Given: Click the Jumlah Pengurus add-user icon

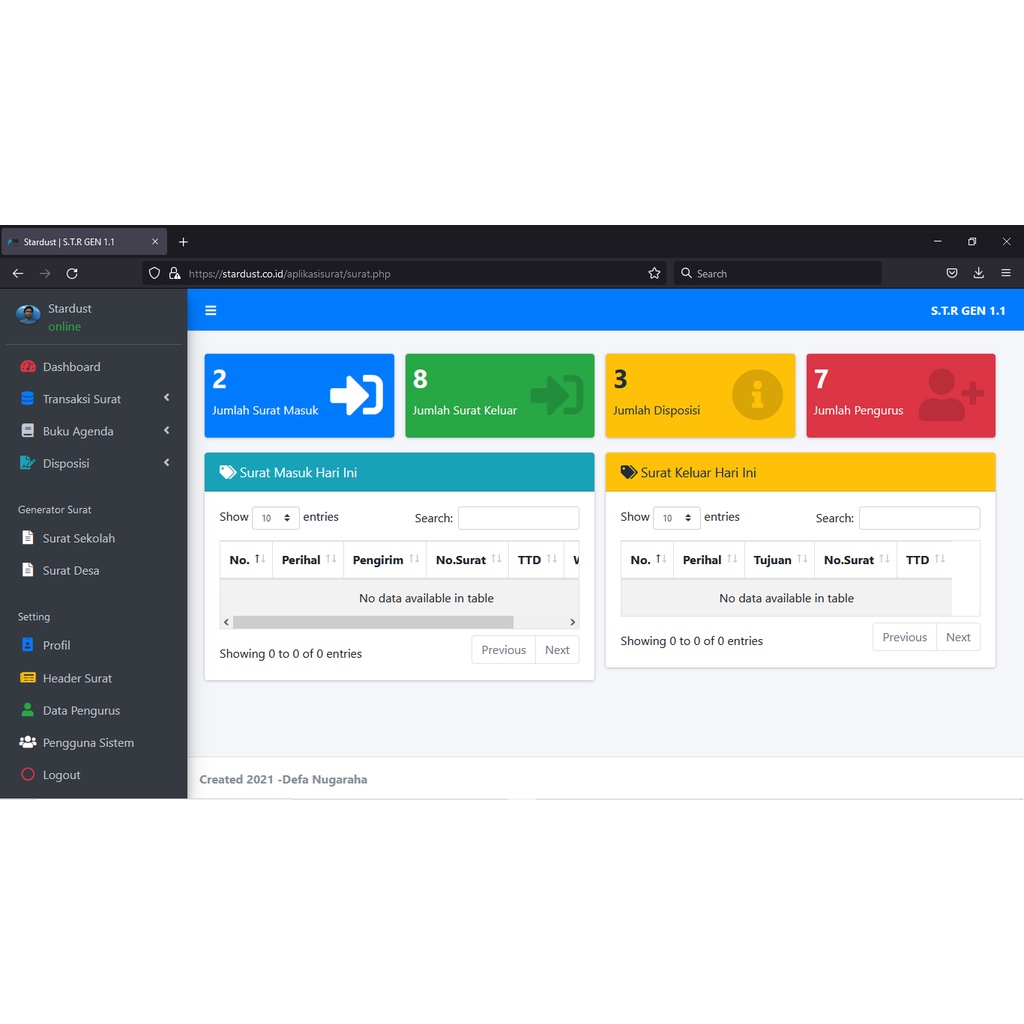Looking at the screenshot, I should click(950, 395).
